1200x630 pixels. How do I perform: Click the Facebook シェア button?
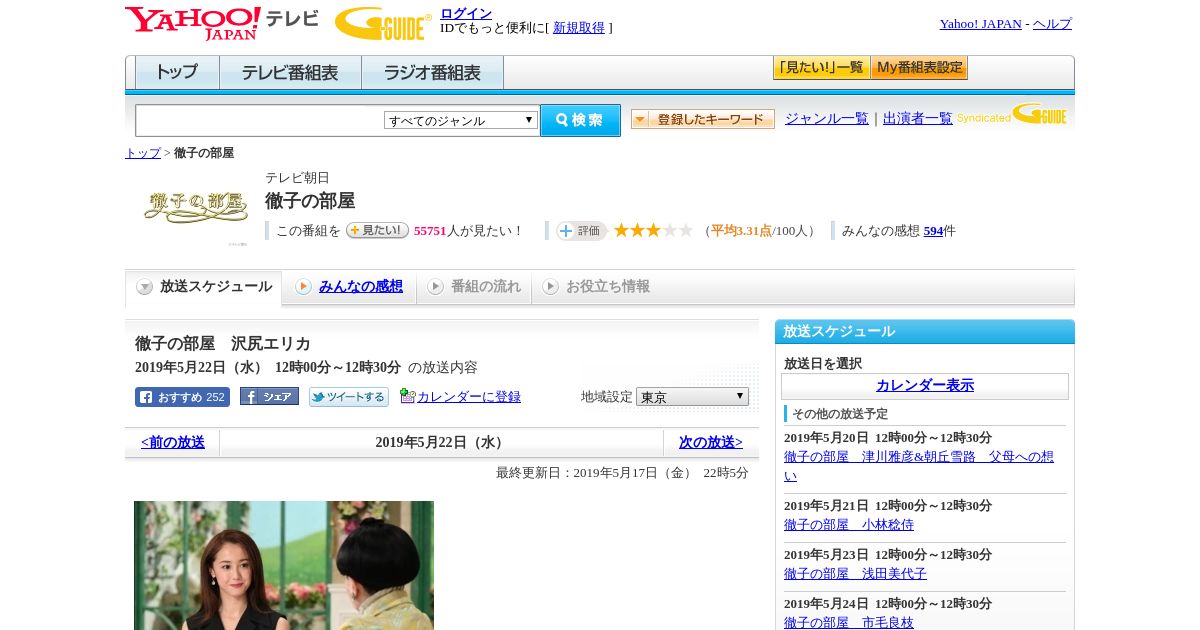pos(269,397)
